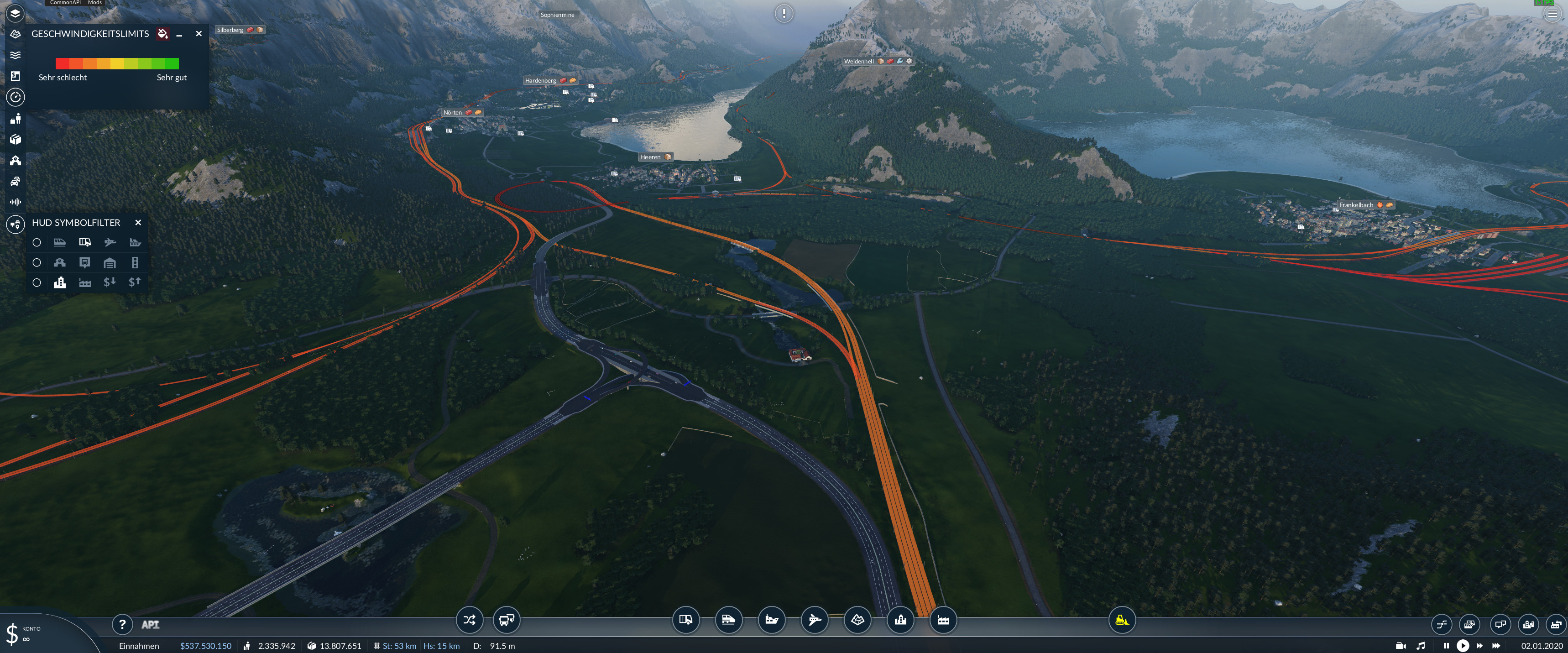Image resolution: width=1568 pixels, height=653 pixels.
Task: Toggle the cargo box layer icon
Action: coord(15,139)
